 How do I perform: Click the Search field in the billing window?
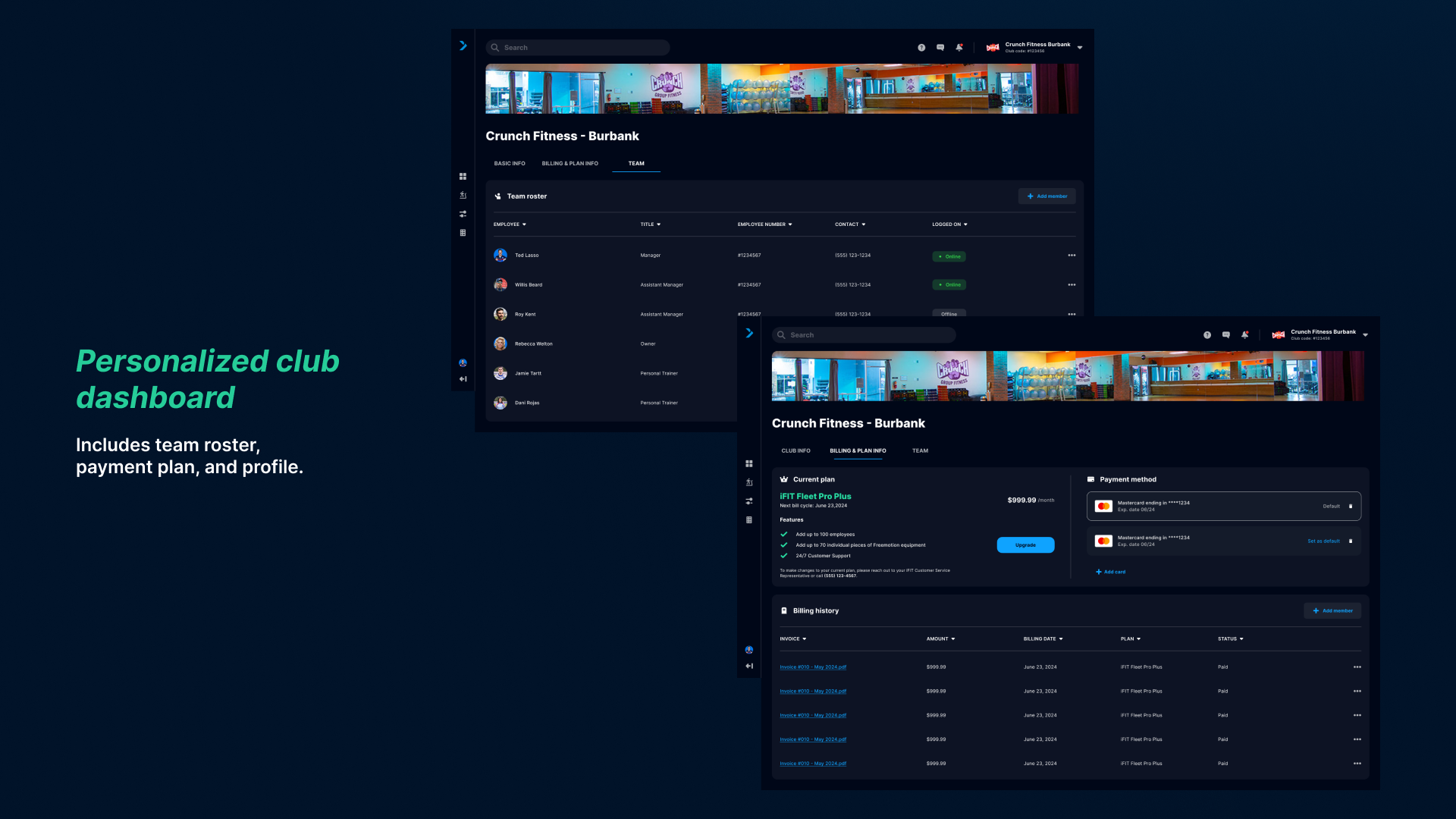coord(864,334)
